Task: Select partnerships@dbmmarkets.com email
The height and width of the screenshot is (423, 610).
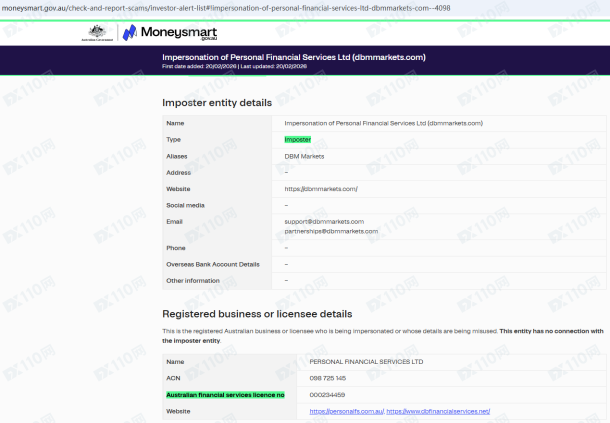Action: pyautogui.click(x=331, y=232)
